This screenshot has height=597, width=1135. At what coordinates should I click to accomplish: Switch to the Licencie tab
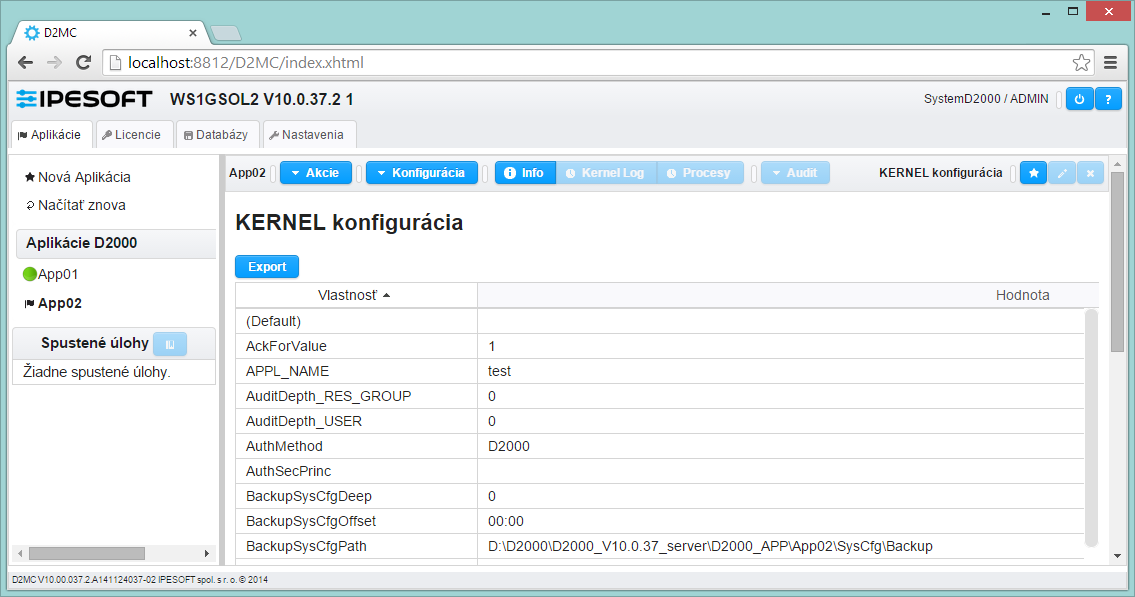coord(131,135)
